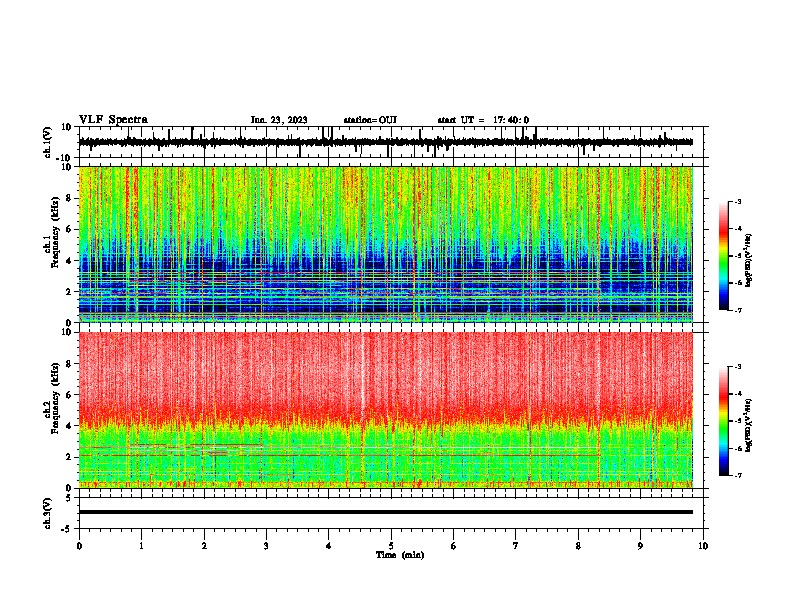Image resolution: width=792 pixels, height=612 pixels.
Task: Click the ch.2 "Frequency (kHz)" axis label
Action: pos(55,398)
